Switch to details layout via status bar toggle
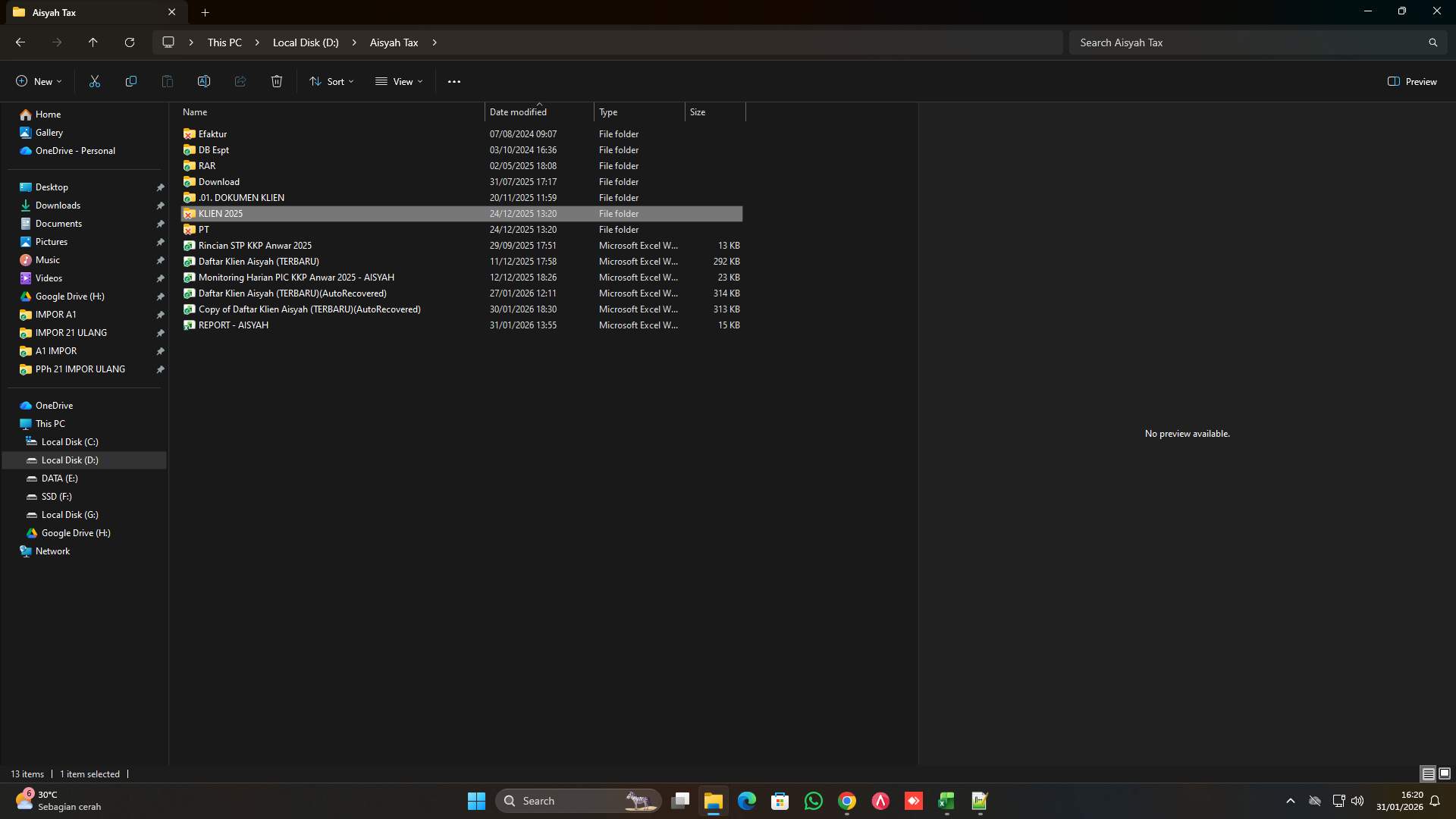This screenshot has width=1456, height=819. coord(1428,773)
